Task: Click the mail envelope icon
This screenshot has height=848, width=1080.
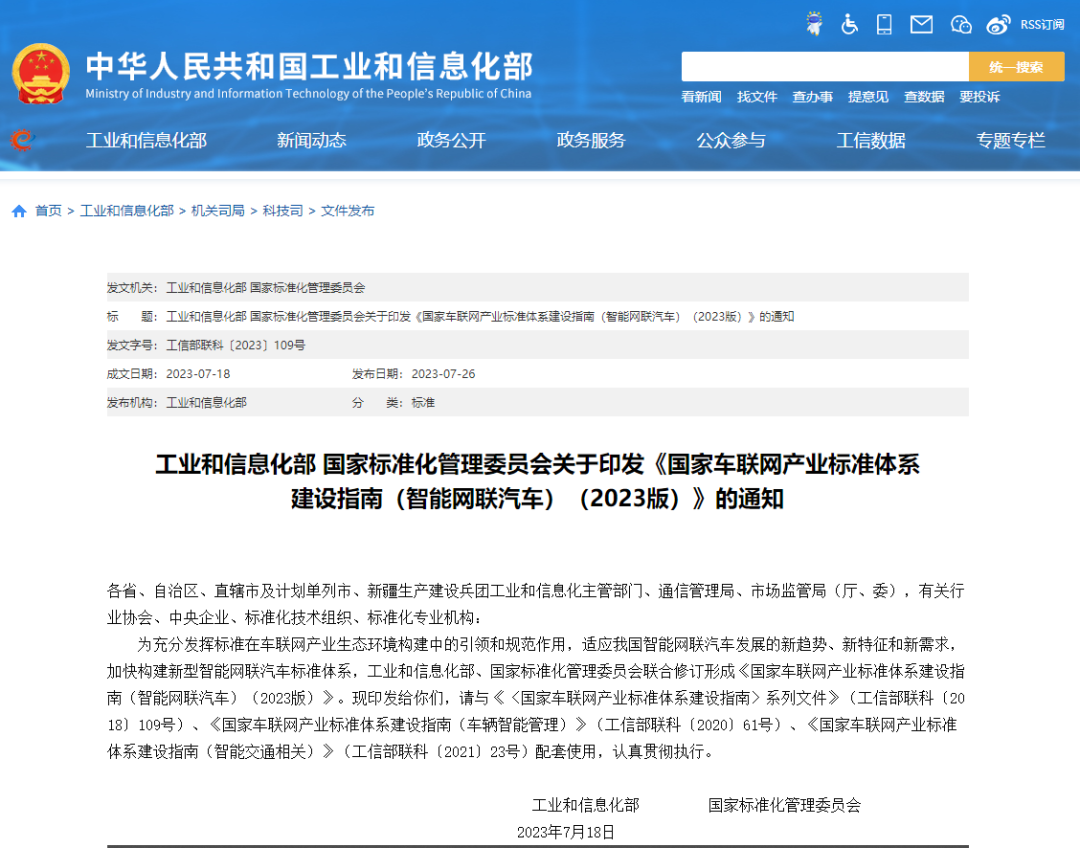Action: tap(921, 25)
